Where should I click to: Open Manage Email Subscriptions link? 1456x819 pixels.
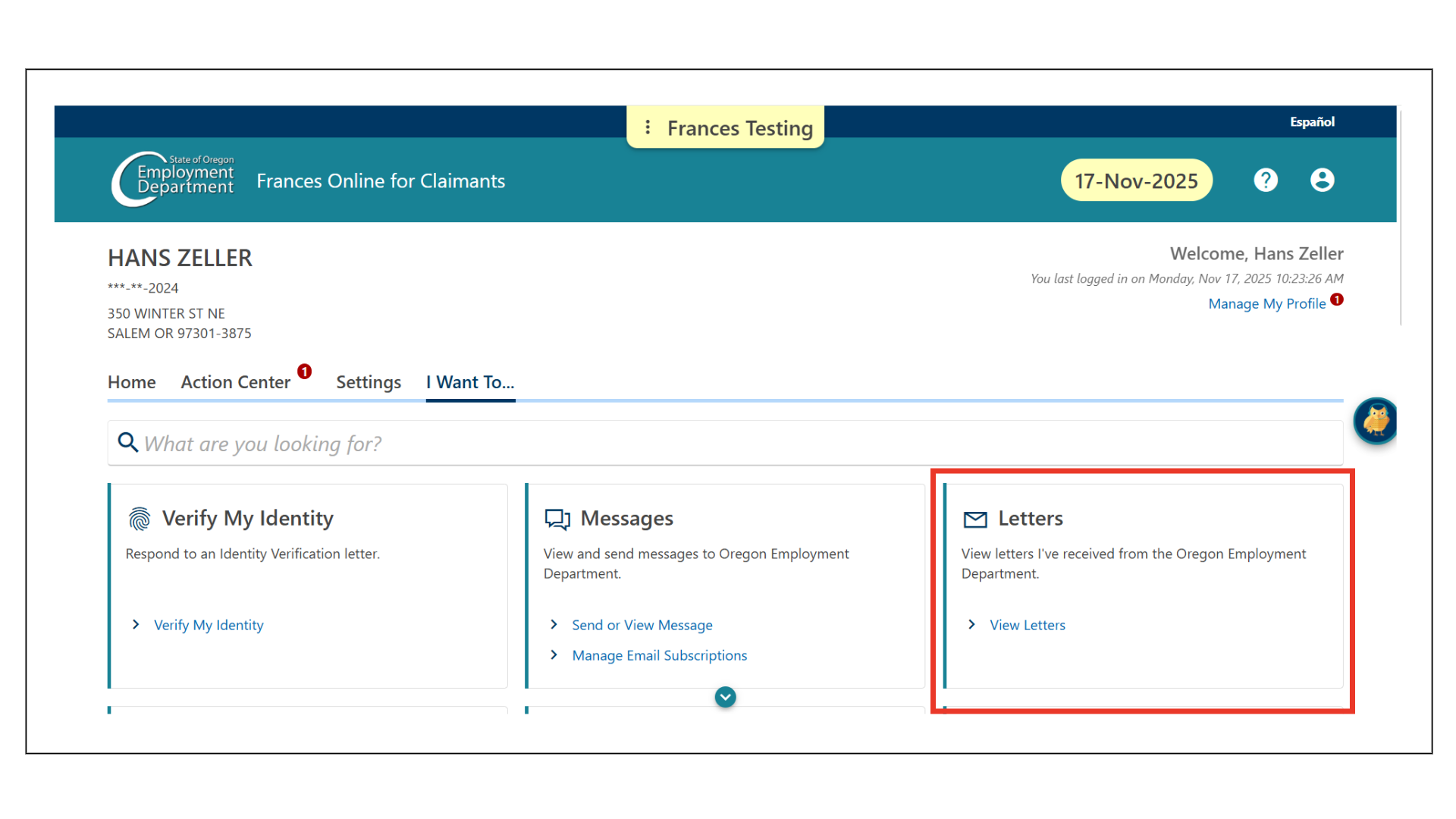click(660, 655)
